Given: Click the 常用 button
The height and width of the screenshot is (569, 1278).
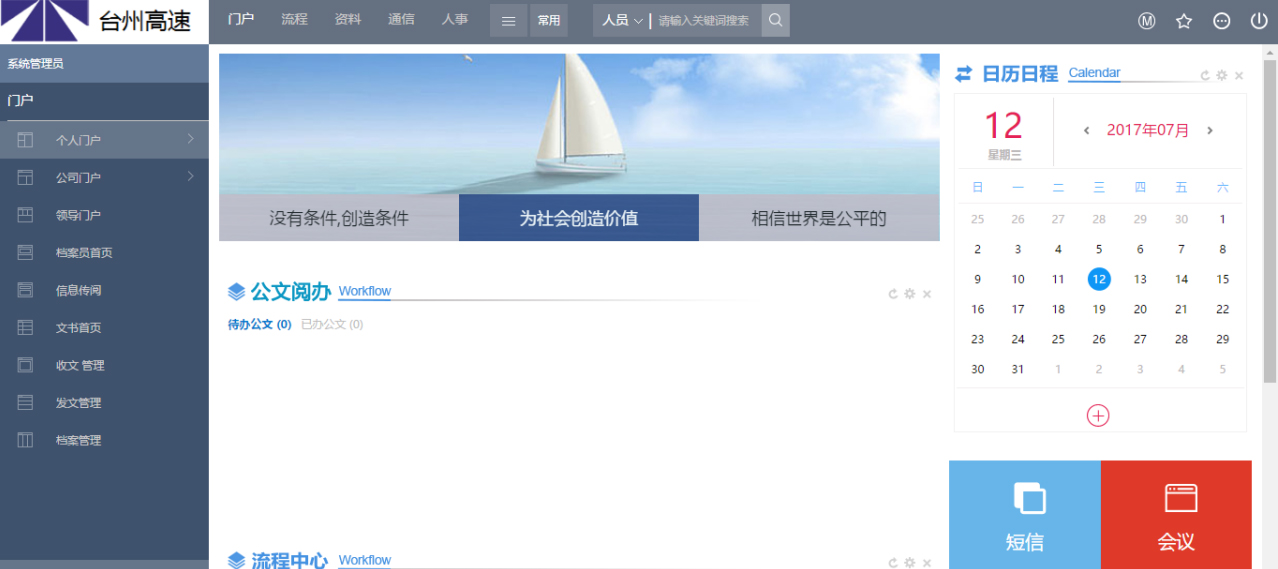Looking at the screenshot, I should click(x=549, y=21).
